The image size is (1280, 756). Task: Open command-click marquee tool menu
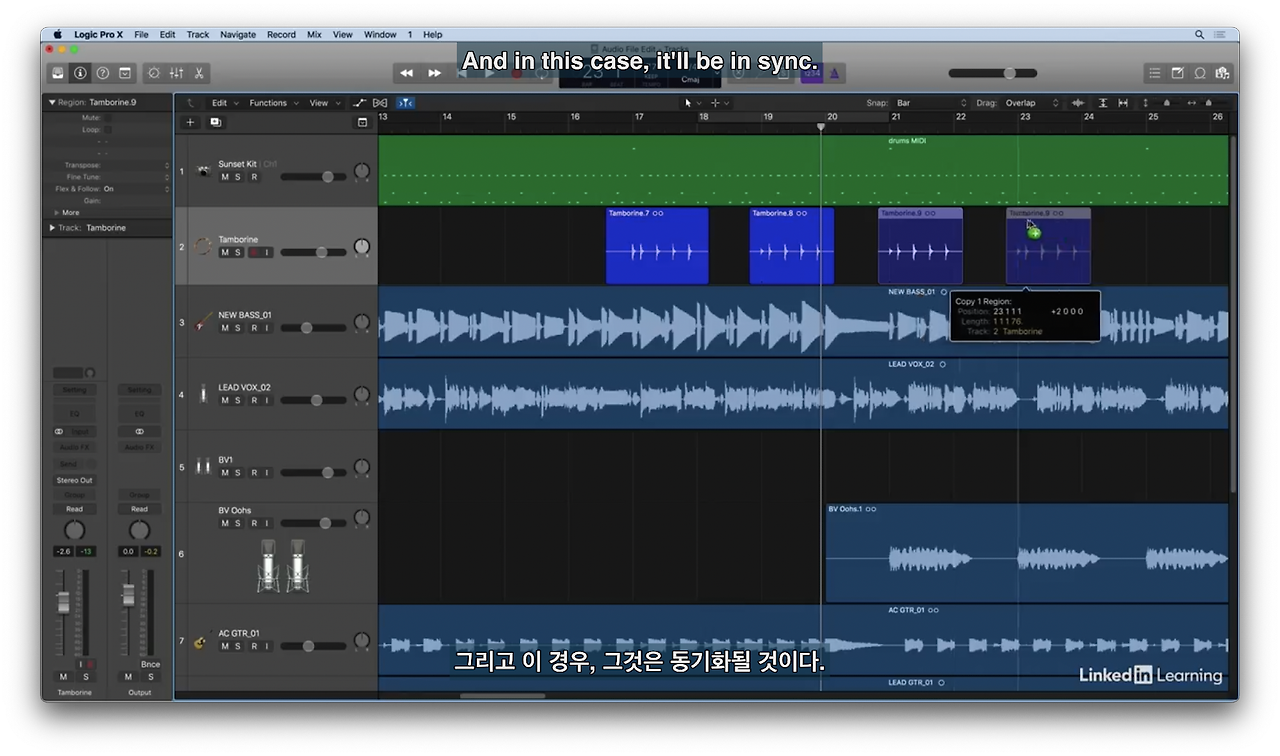(x=720, y=103)
